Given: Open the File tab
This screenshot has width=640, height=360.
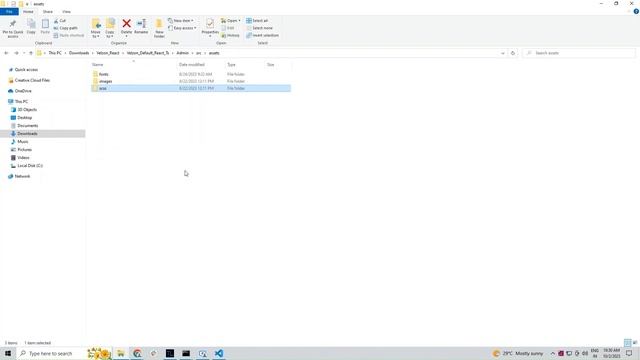Looking at the screenshot, I should pos(9,12).
